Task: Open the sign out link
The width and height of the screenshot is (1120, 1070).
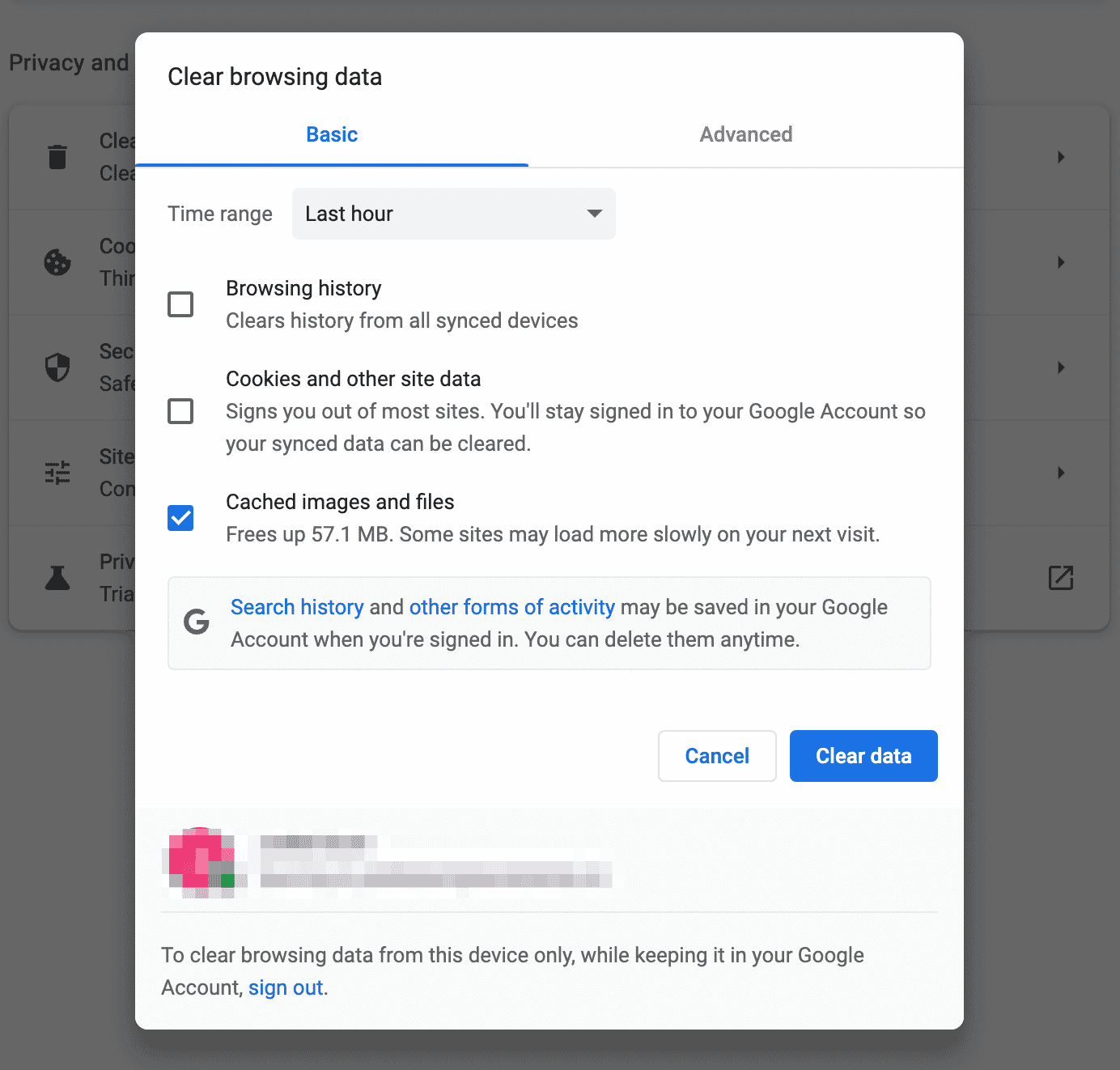Action: tap(286, 987)
